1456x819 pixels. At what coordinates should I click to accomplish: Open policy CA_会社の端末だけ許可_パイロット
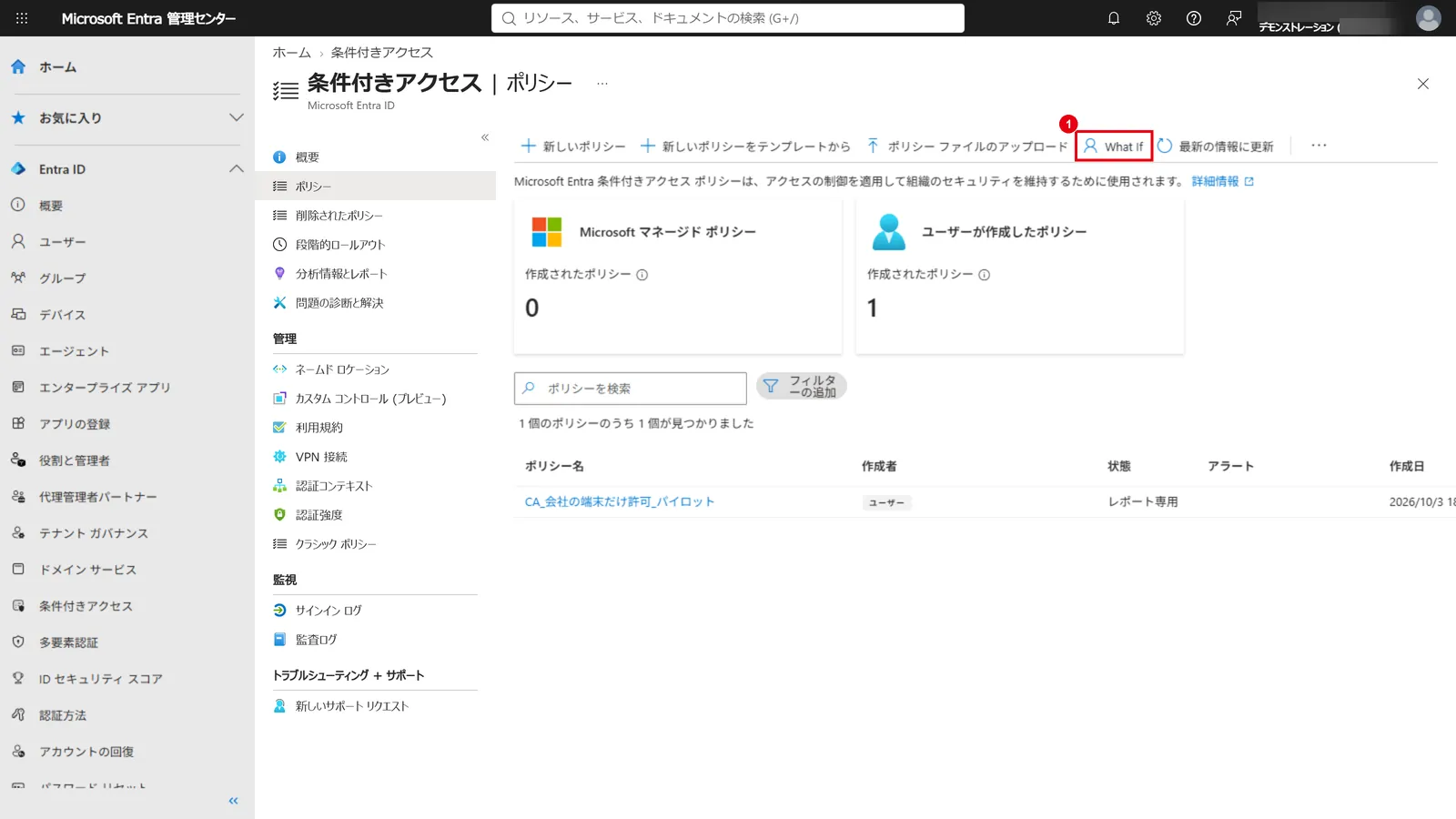620,501
